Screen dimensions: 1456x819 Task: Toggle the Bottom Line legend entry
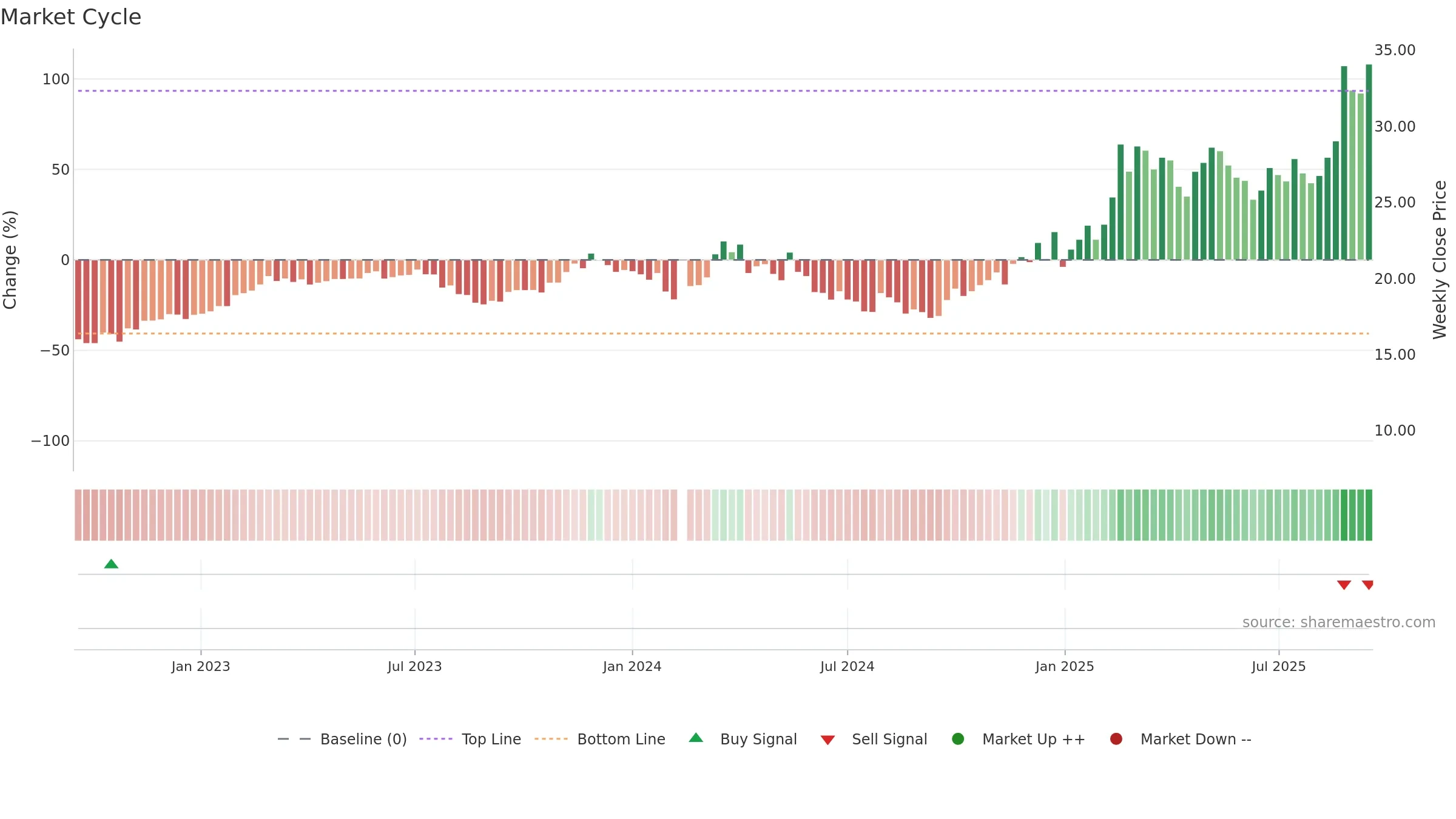point(600,739)
